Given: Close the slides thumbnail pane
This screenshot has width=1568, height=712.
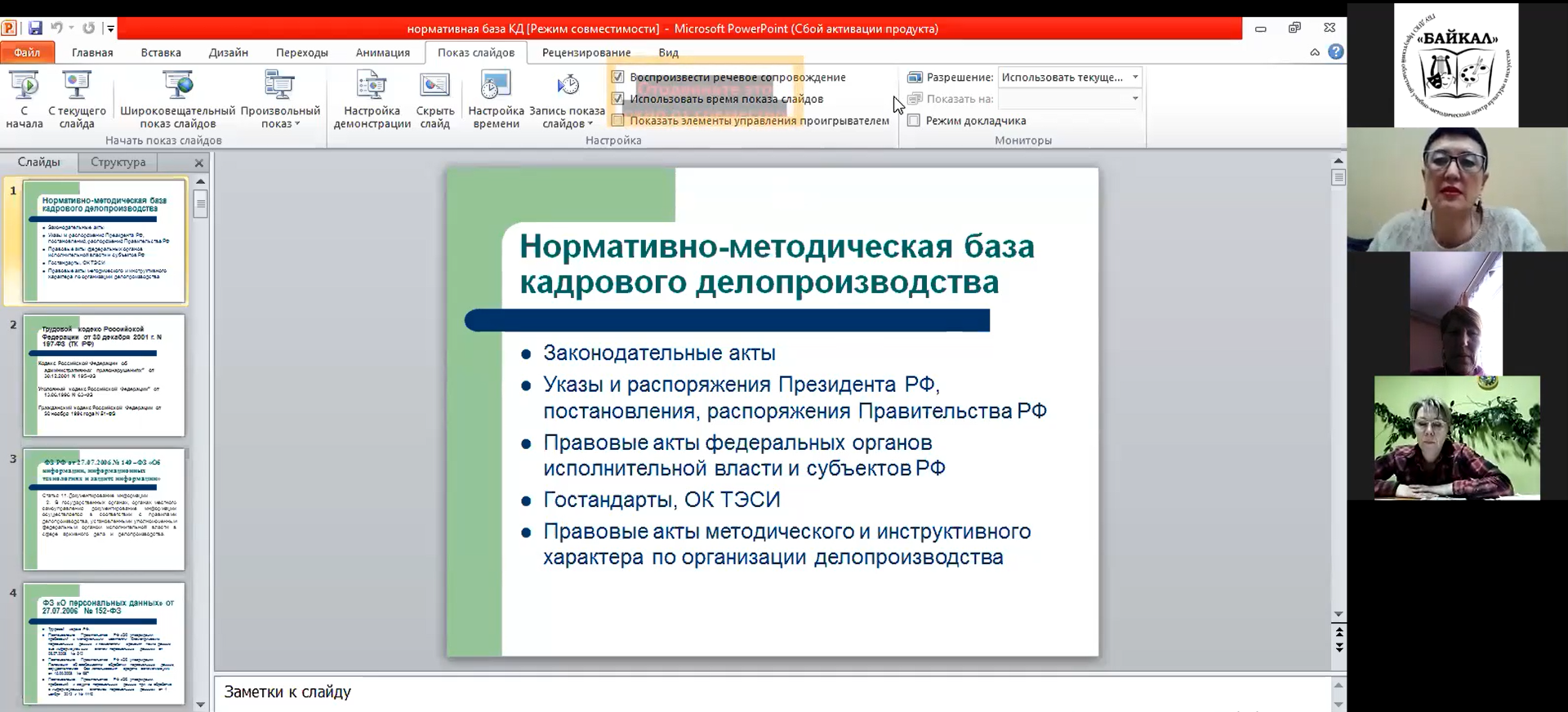Looking at the screenshot, I should click(198, 162).
